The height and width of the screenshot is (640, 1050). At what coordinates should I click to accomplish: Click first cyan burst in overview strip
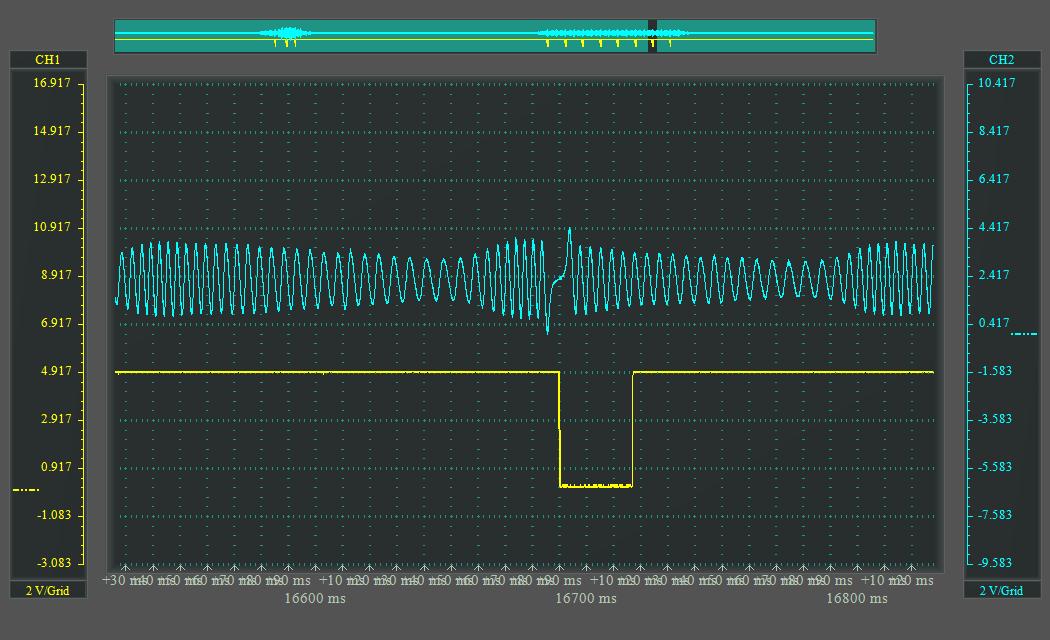(286, 34)
